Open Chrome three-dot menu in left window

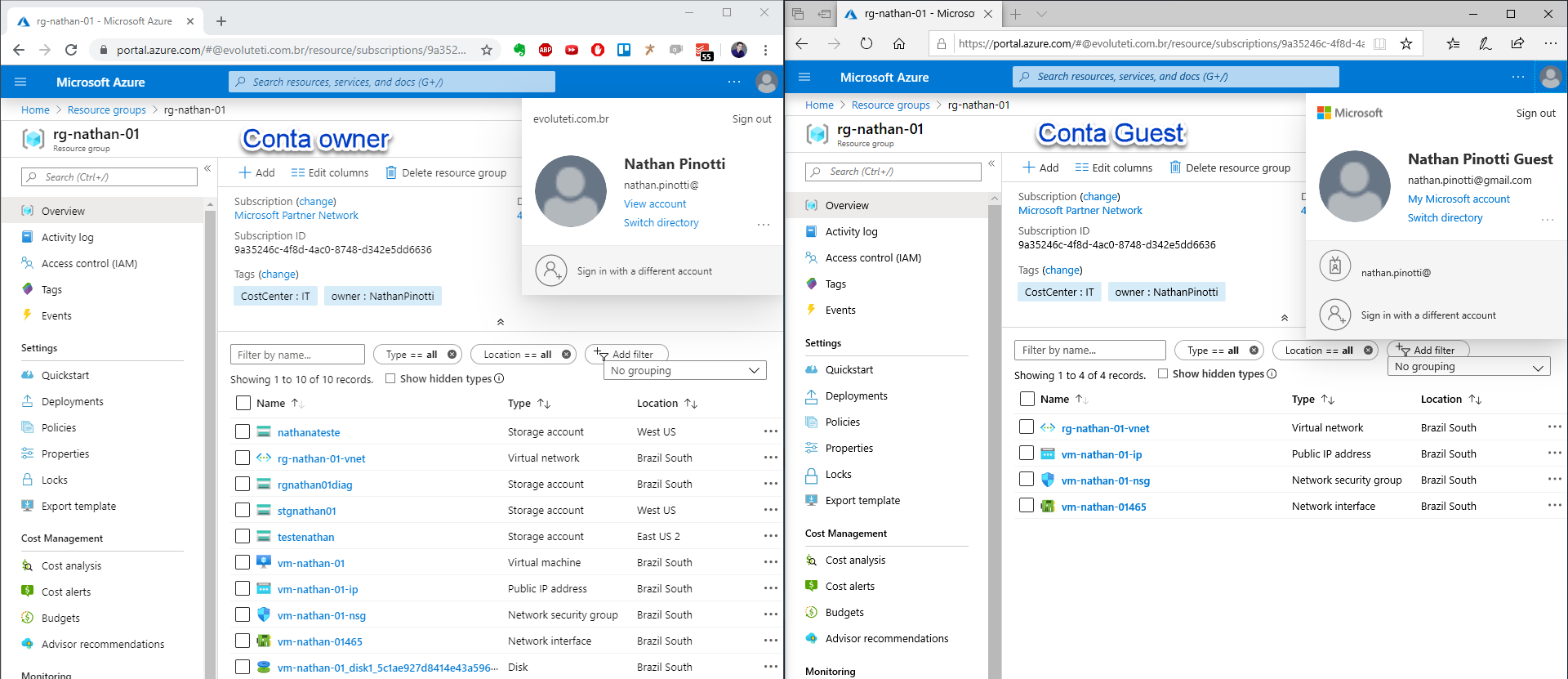tap(765, 50)
